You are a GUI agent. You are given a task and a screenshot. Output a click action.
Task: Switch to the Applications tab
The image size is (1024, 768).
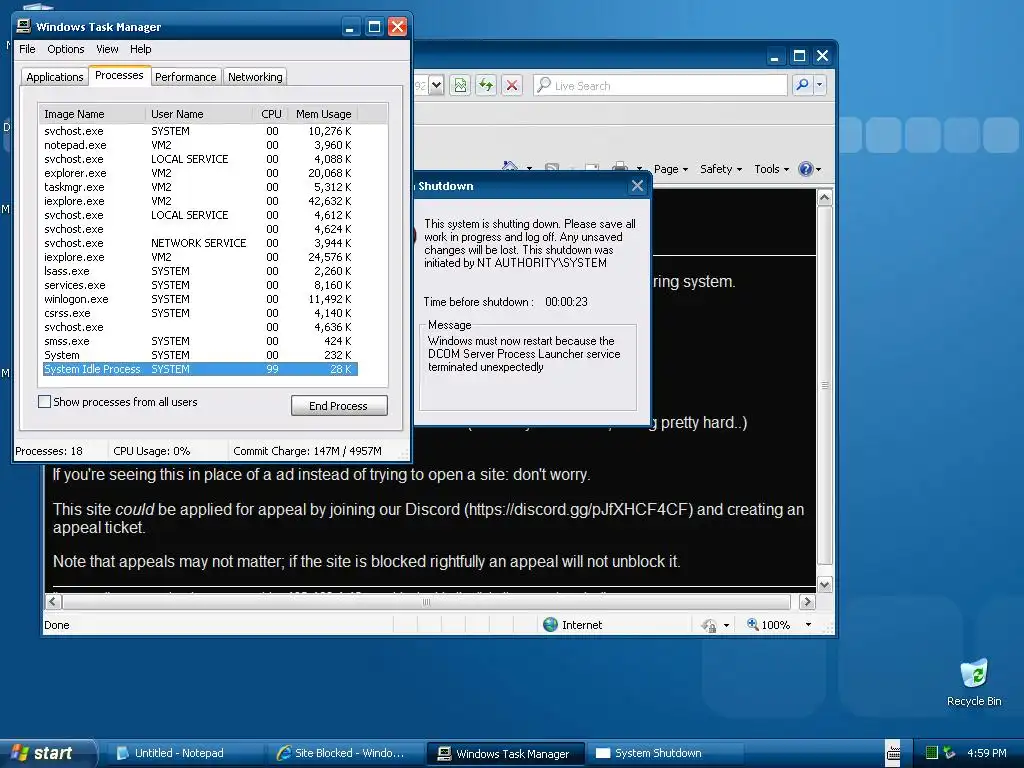(55, 77)
